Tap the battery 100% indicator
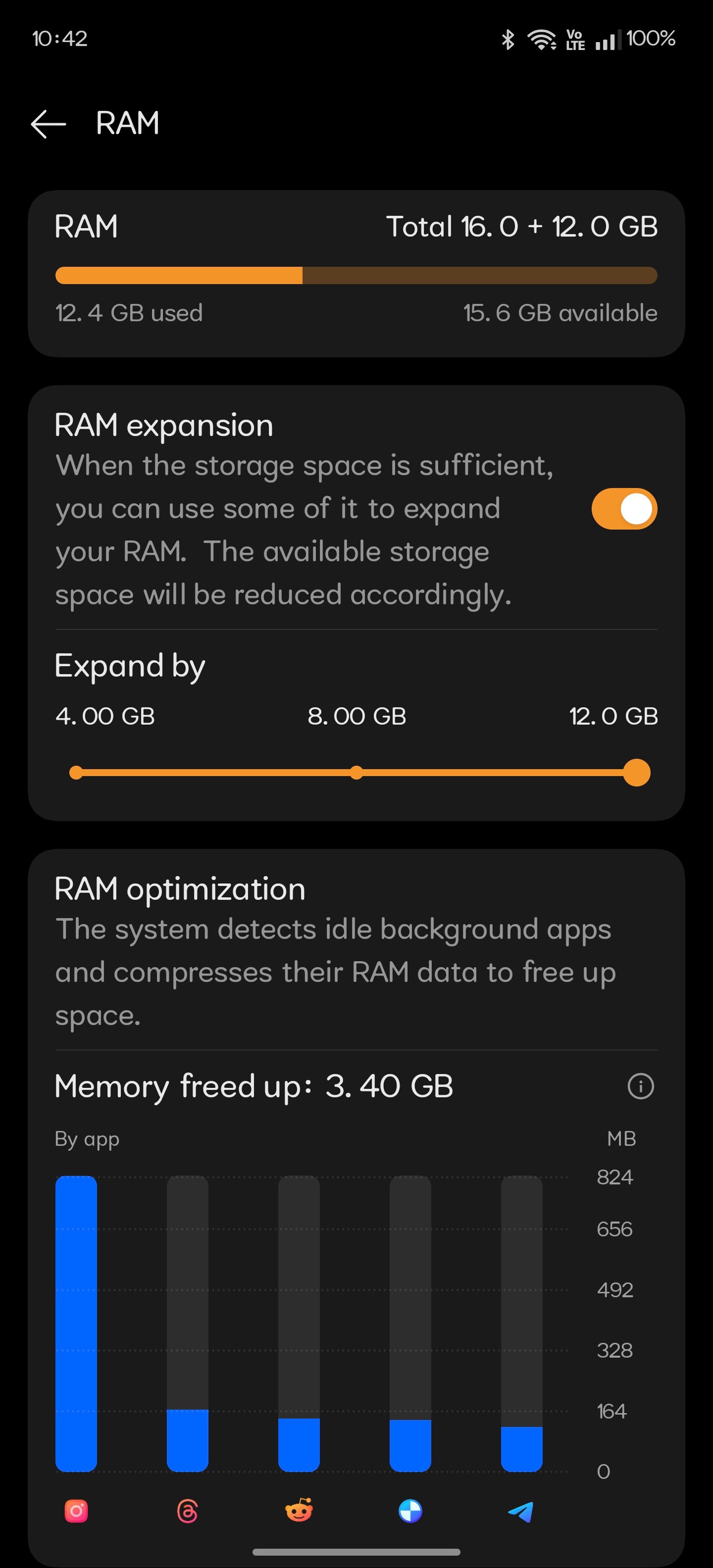The width and height of the screenshot is (713, 1568). pyautogui.click(x=651, y=38)
